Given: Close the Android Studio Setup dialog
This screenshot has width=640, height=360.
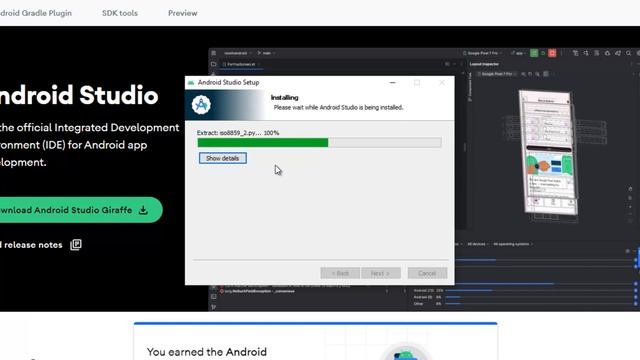Looking at the screenshot, I should click(x=442, y=82).
